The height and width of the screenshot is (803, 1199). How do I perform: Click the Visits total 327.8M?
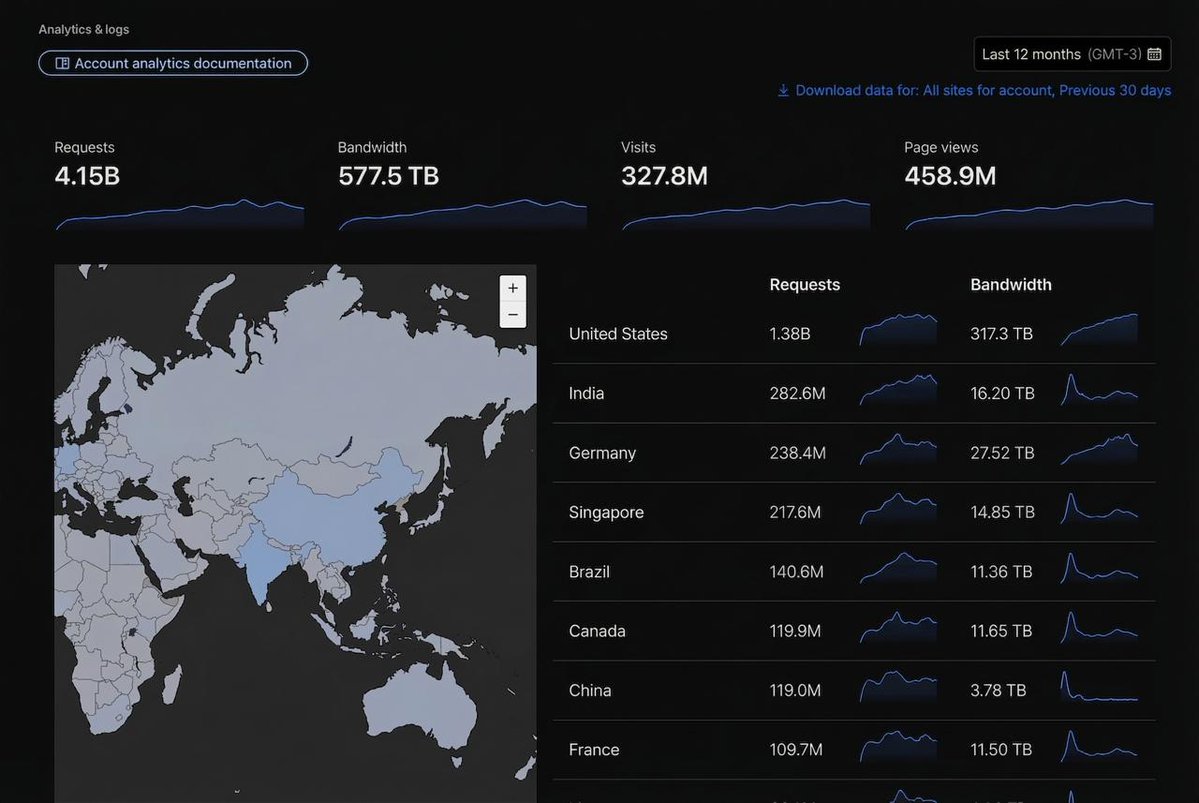pos(664,176)
